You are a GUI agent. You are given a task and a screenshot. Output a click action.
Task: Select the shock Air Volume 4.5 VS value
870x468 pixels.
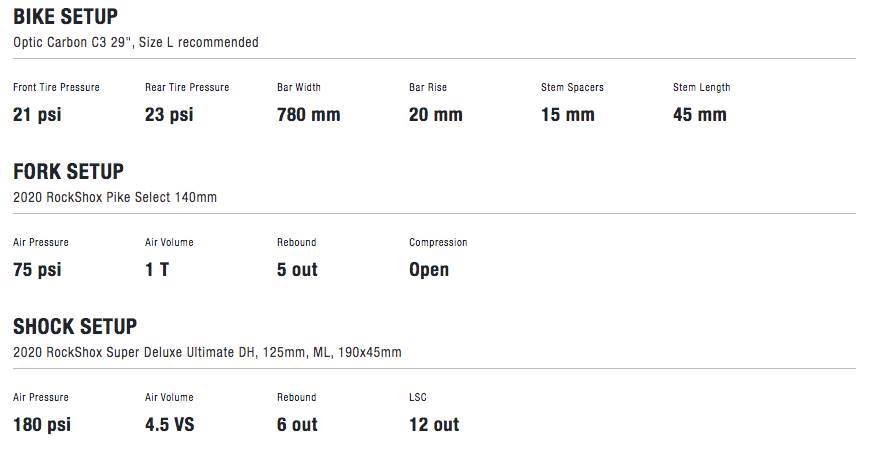170,424
